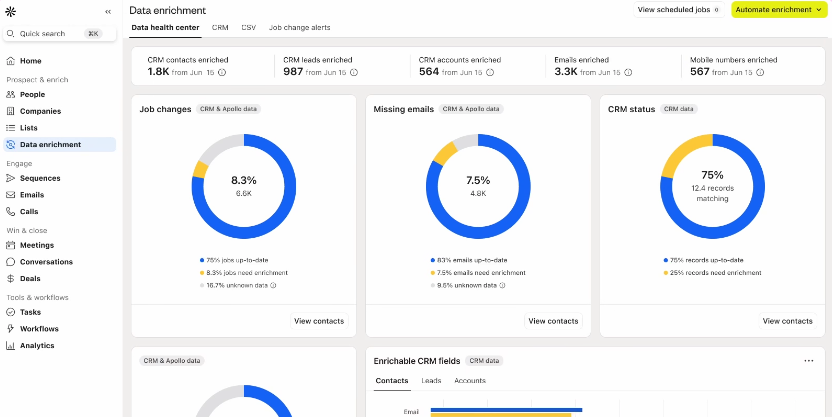Select the Leads tab in Enrichable CRM fields
The height and width of the screenshot is (417, 832).
pos(431,381)
